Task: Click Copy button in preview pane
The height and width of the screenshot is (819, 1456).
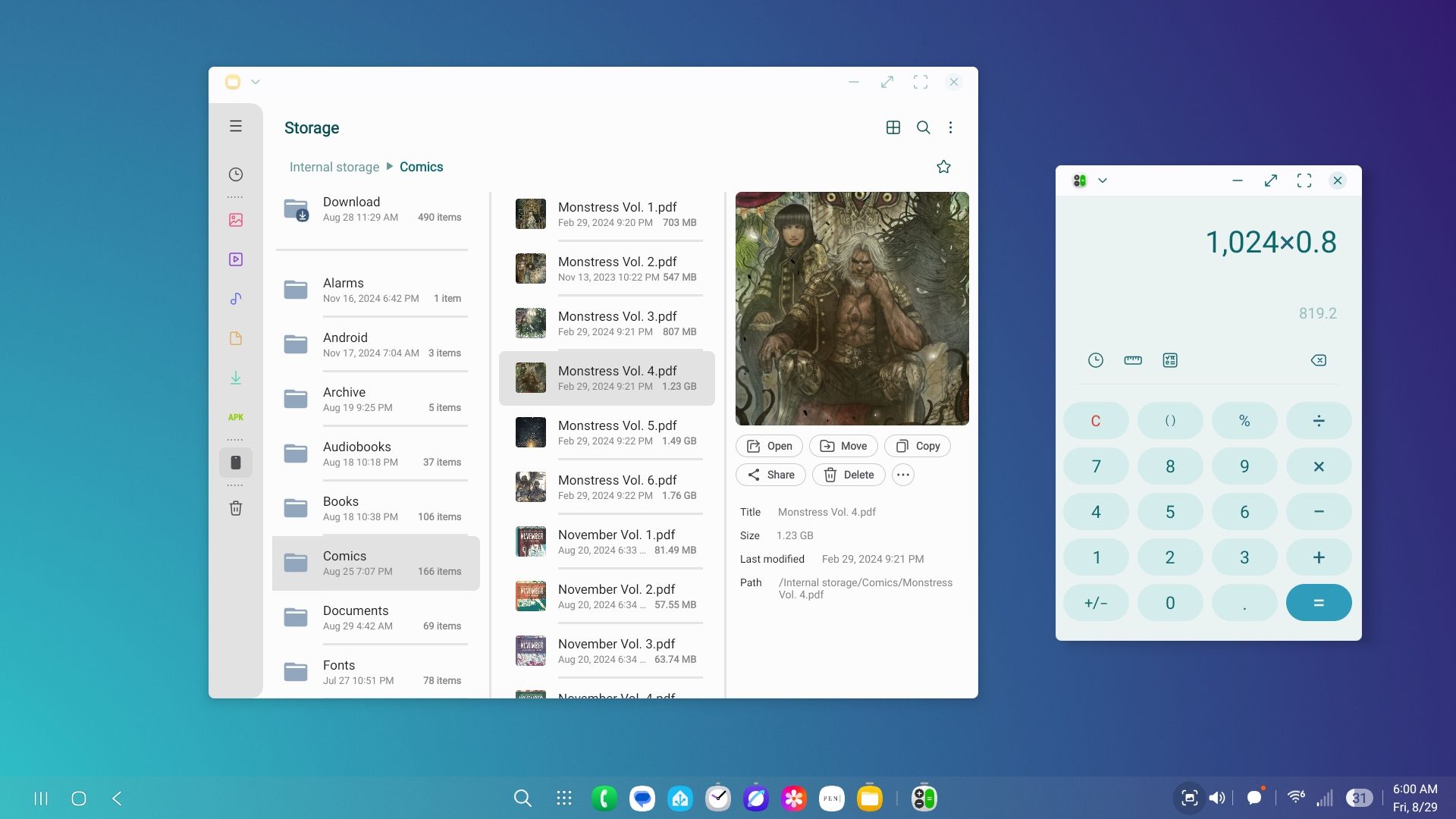Action: [918, 446]
